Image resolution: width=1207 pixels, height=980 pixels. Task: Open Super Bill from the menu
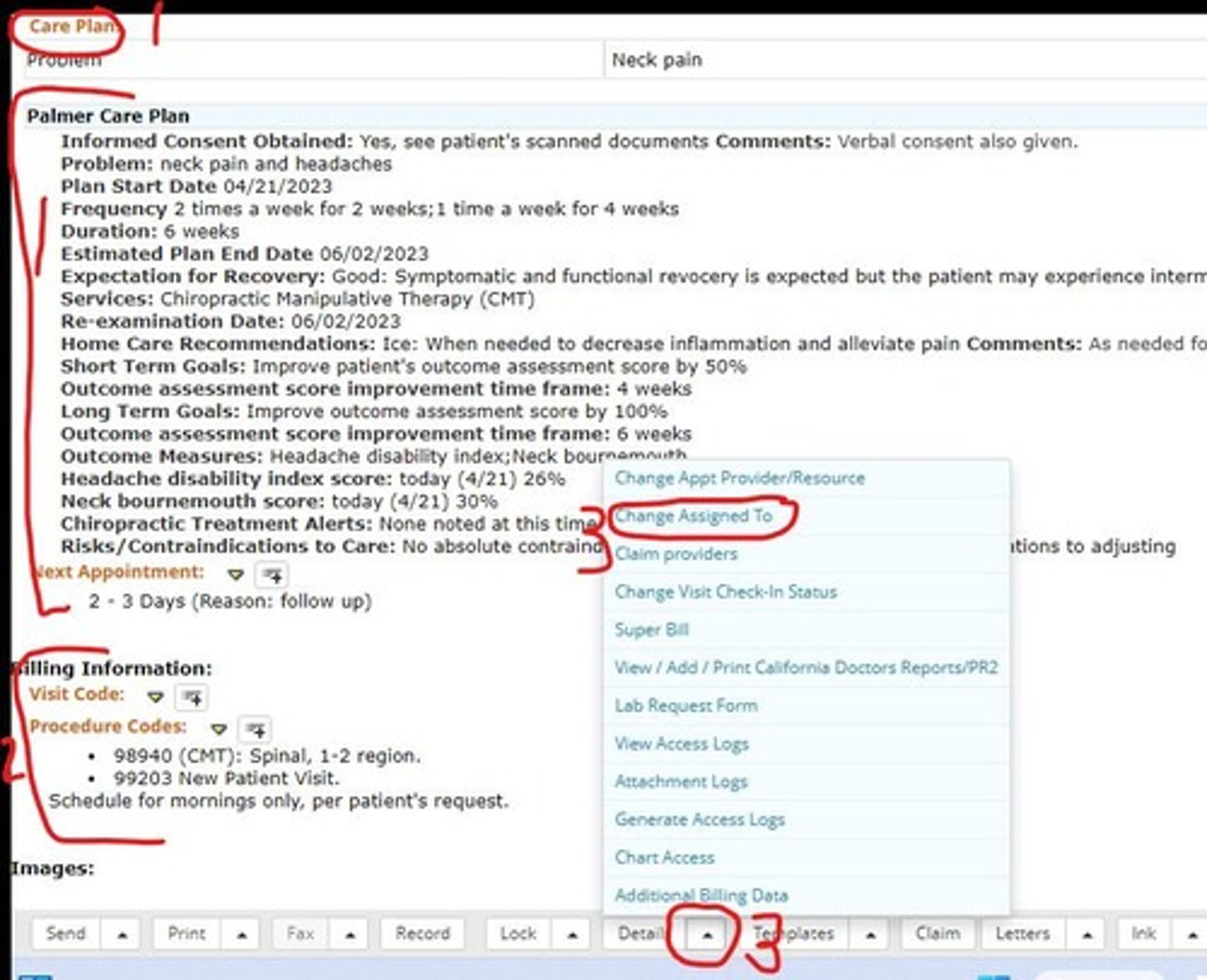click(651, 630)
